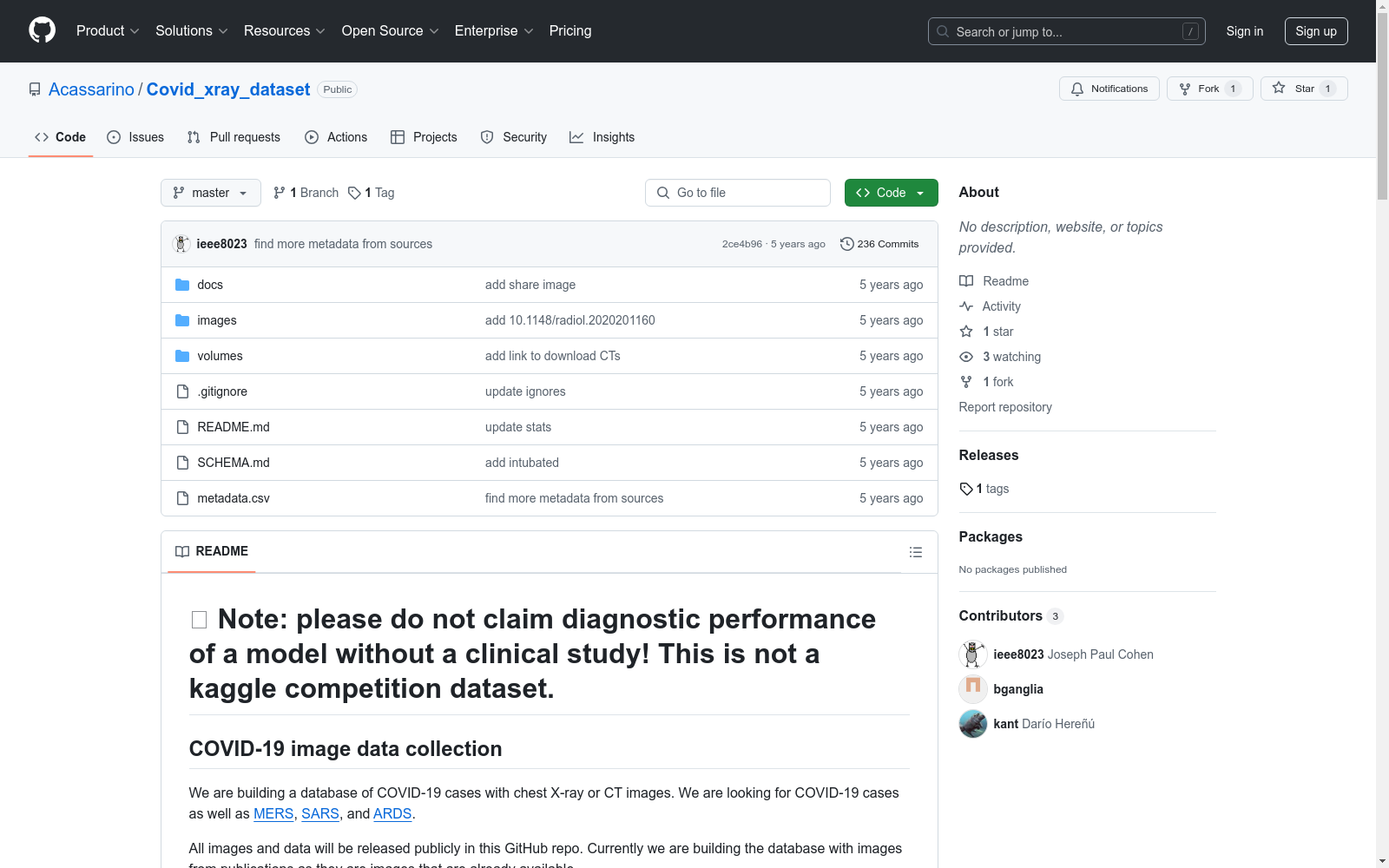
Task: View the 1 Branch link
Action: click(306, 193)
